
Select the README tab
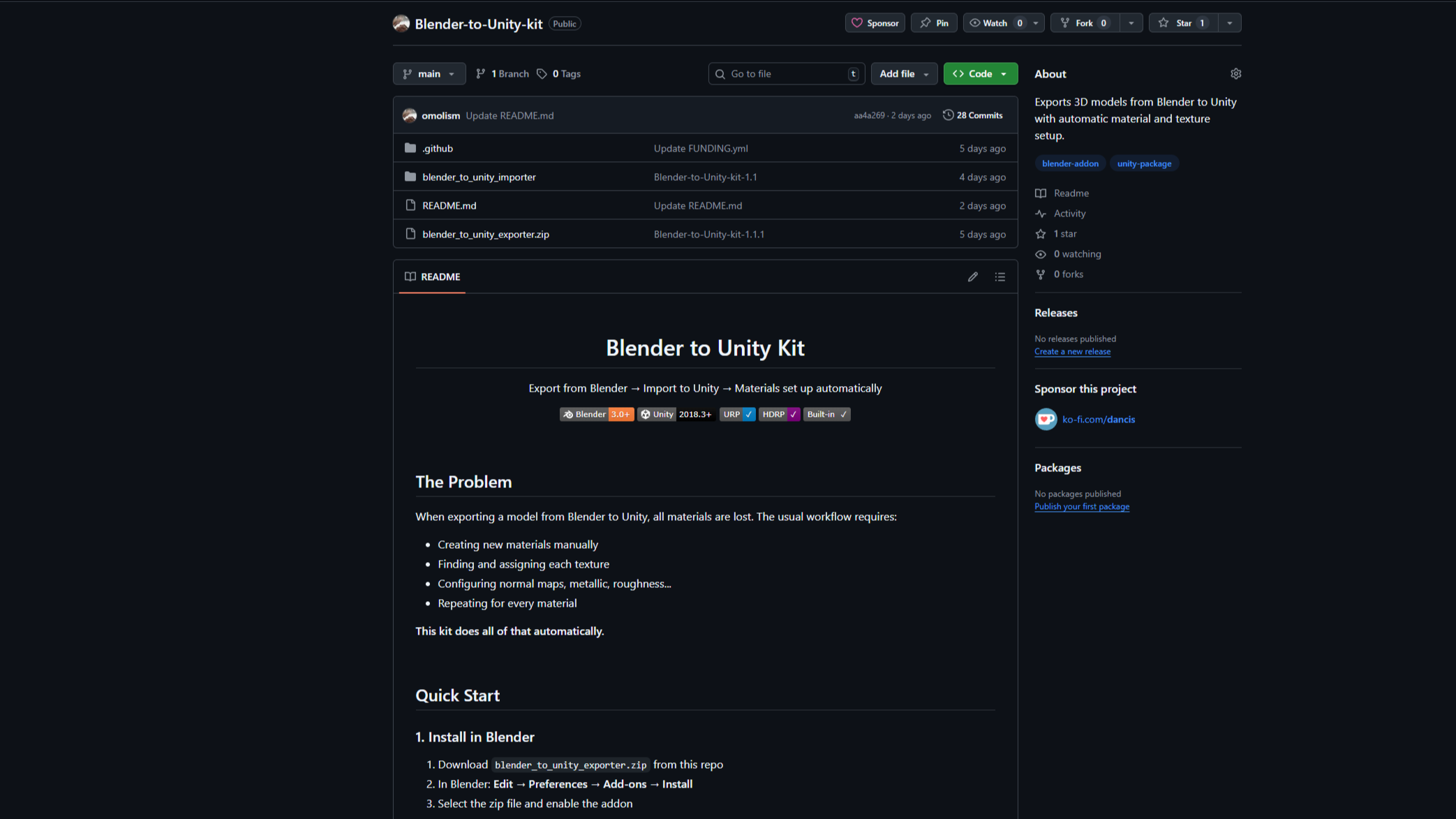point(432,276)
